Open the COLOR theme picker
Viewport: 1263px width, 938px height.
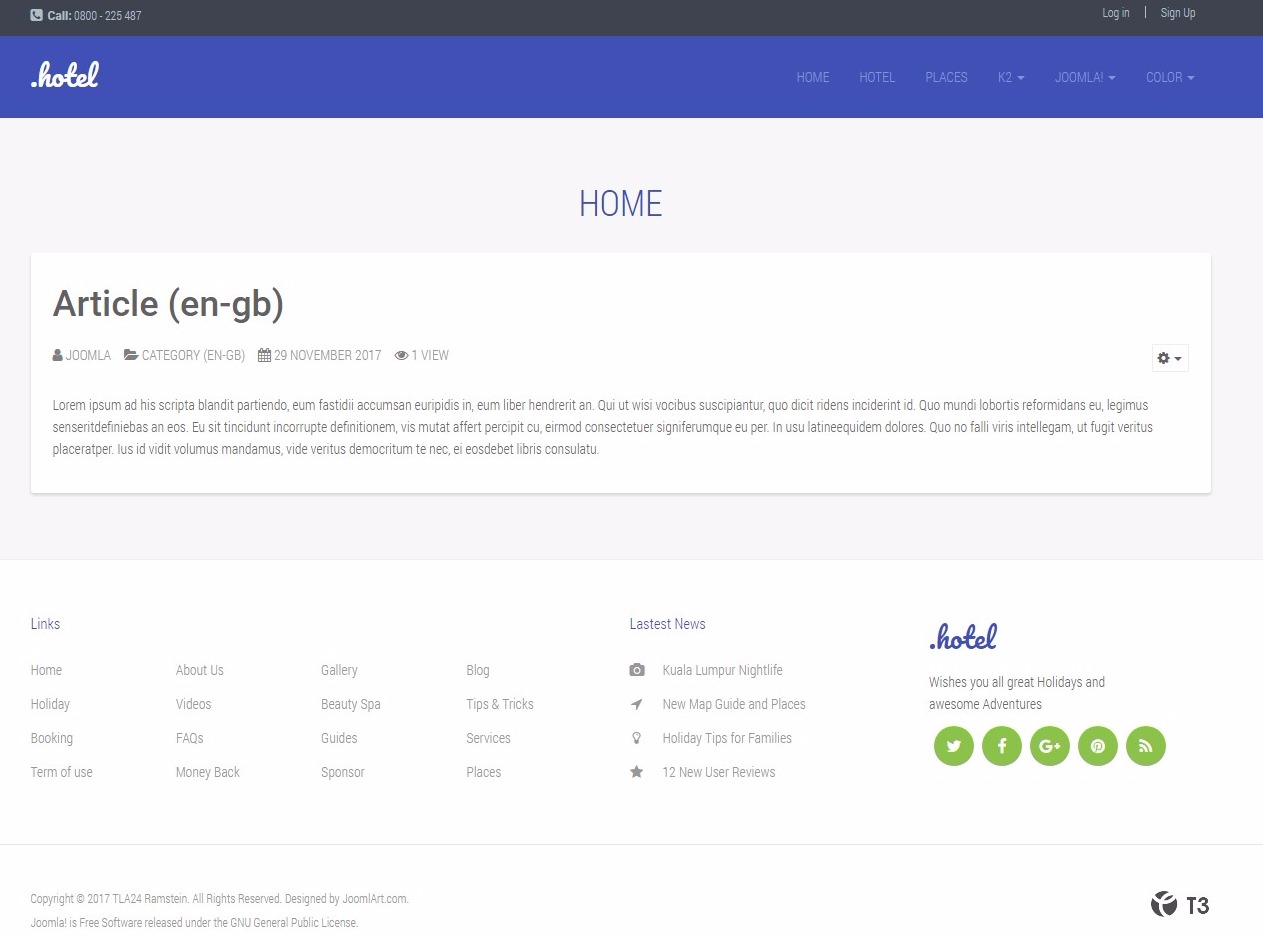(x=1169, y=77)
